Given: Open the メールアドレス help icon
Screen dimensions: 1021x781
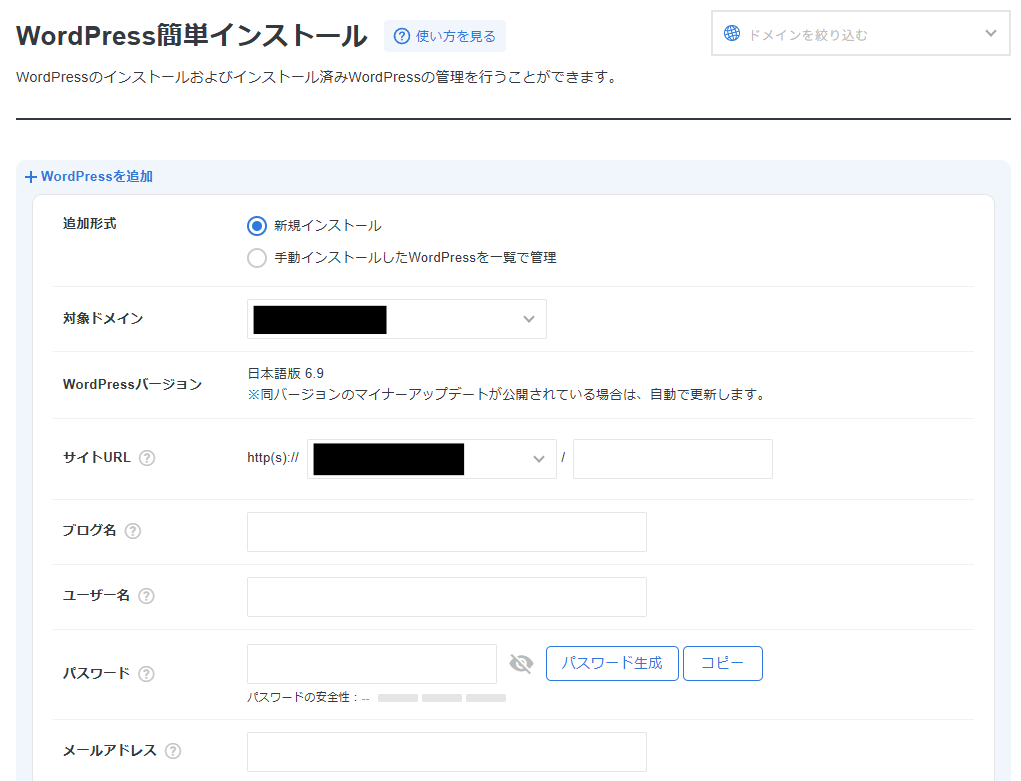Looking at the screenshot, I should coord(171,751).
